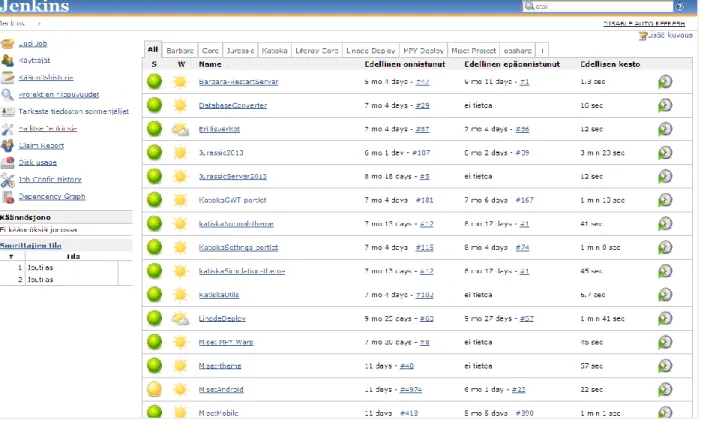
Task: Open the Claim Report link
Action: 41,145
